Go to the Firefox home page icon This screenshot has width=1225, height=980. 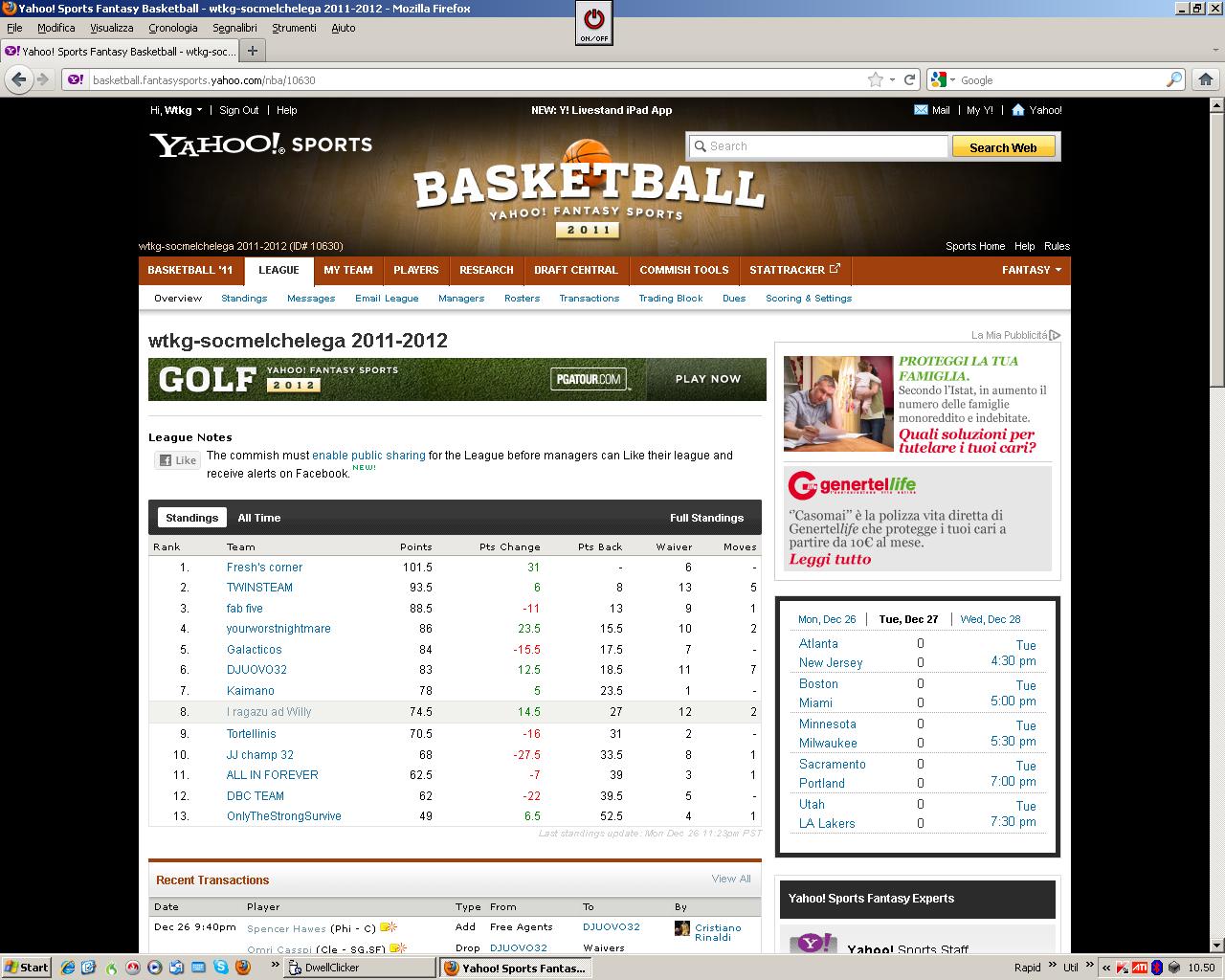click(x=1206, y=80)
